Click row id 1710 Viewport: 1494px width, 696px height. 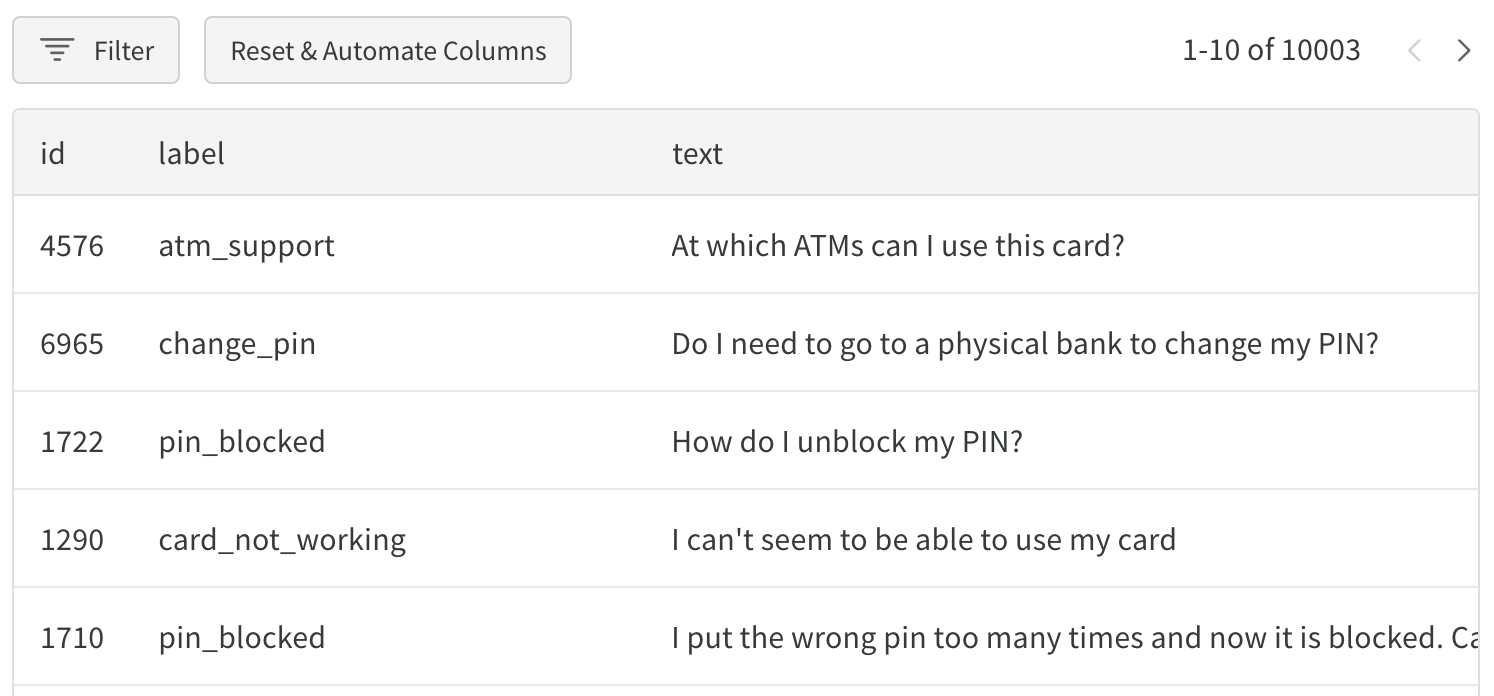pos(72,638)
